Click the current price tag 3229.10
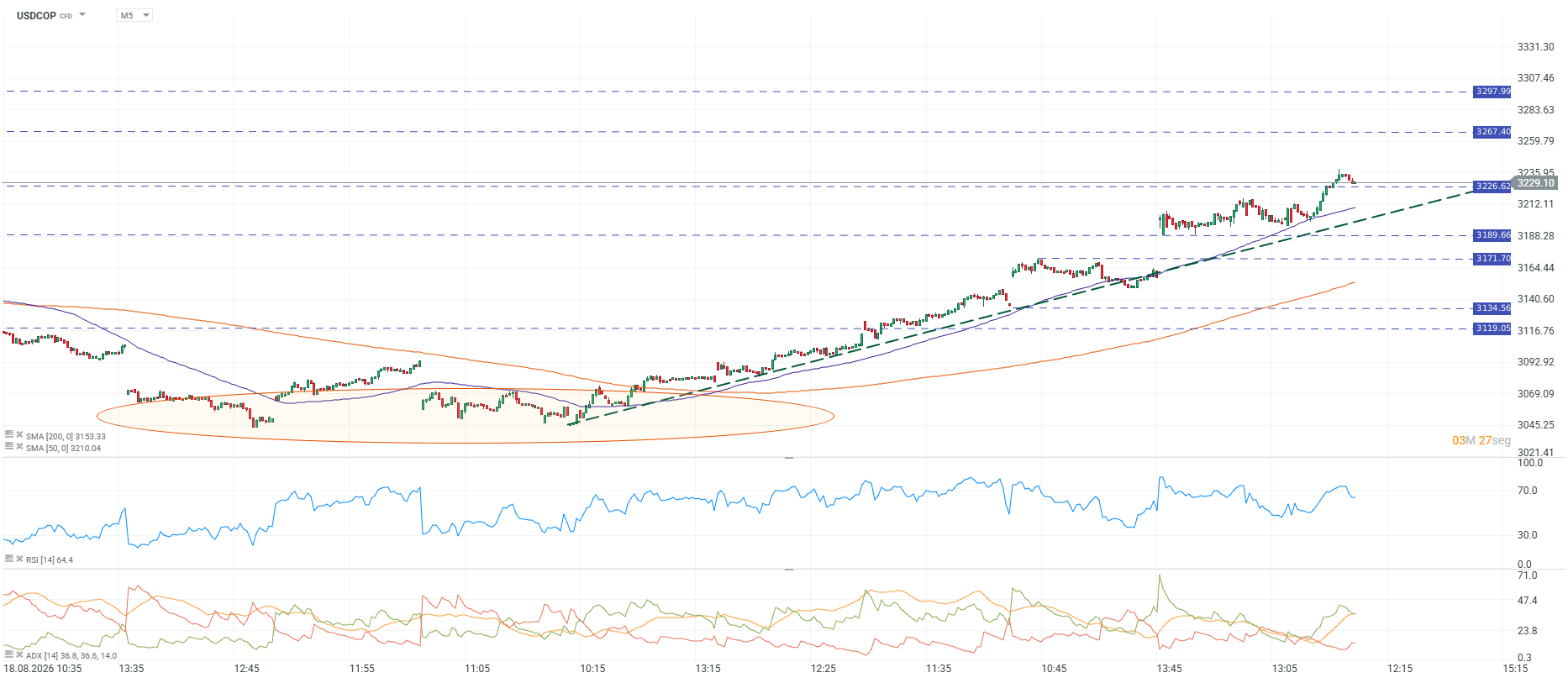1568x683 pixels. 1535,183
